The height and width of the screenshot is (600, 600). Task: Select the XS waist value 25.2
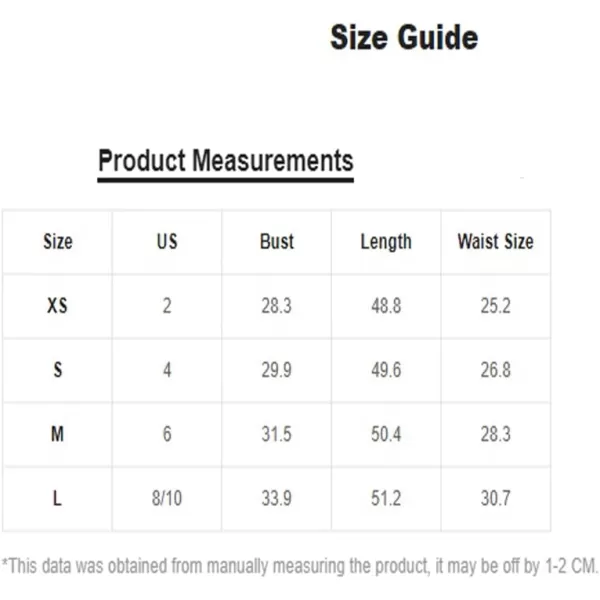tap(495, 306)
